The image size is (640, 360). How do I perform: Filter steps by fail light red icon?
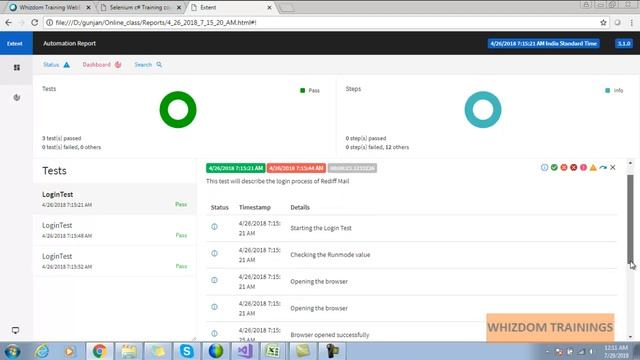click(x=564, y=167)
